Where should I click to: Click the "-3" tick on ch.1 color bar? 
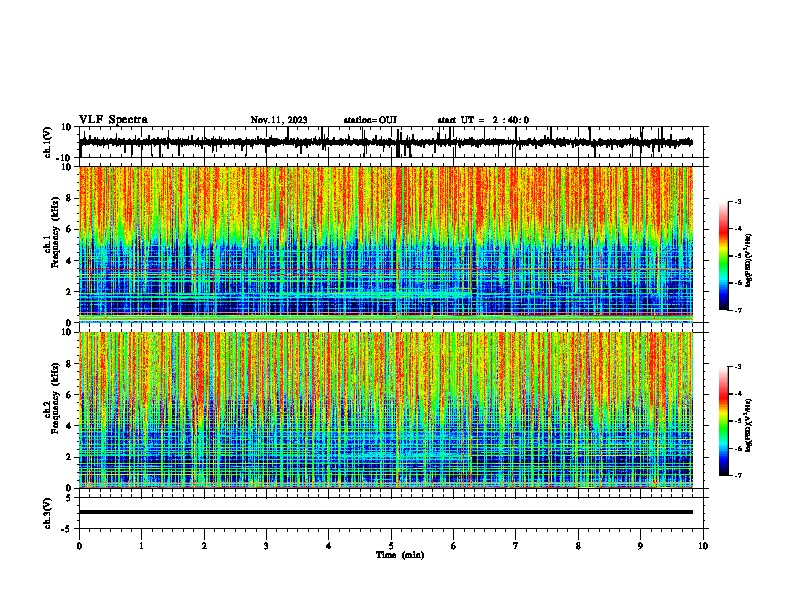coord(737,201)
